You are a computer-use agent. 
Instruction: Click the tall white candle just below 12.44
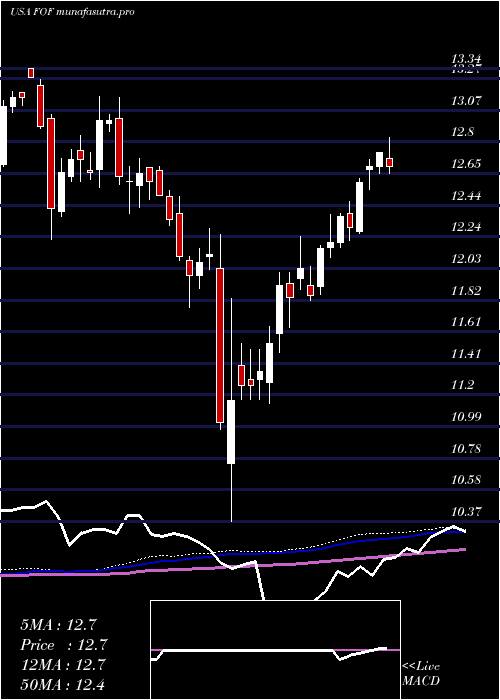(x=359, y=207)
